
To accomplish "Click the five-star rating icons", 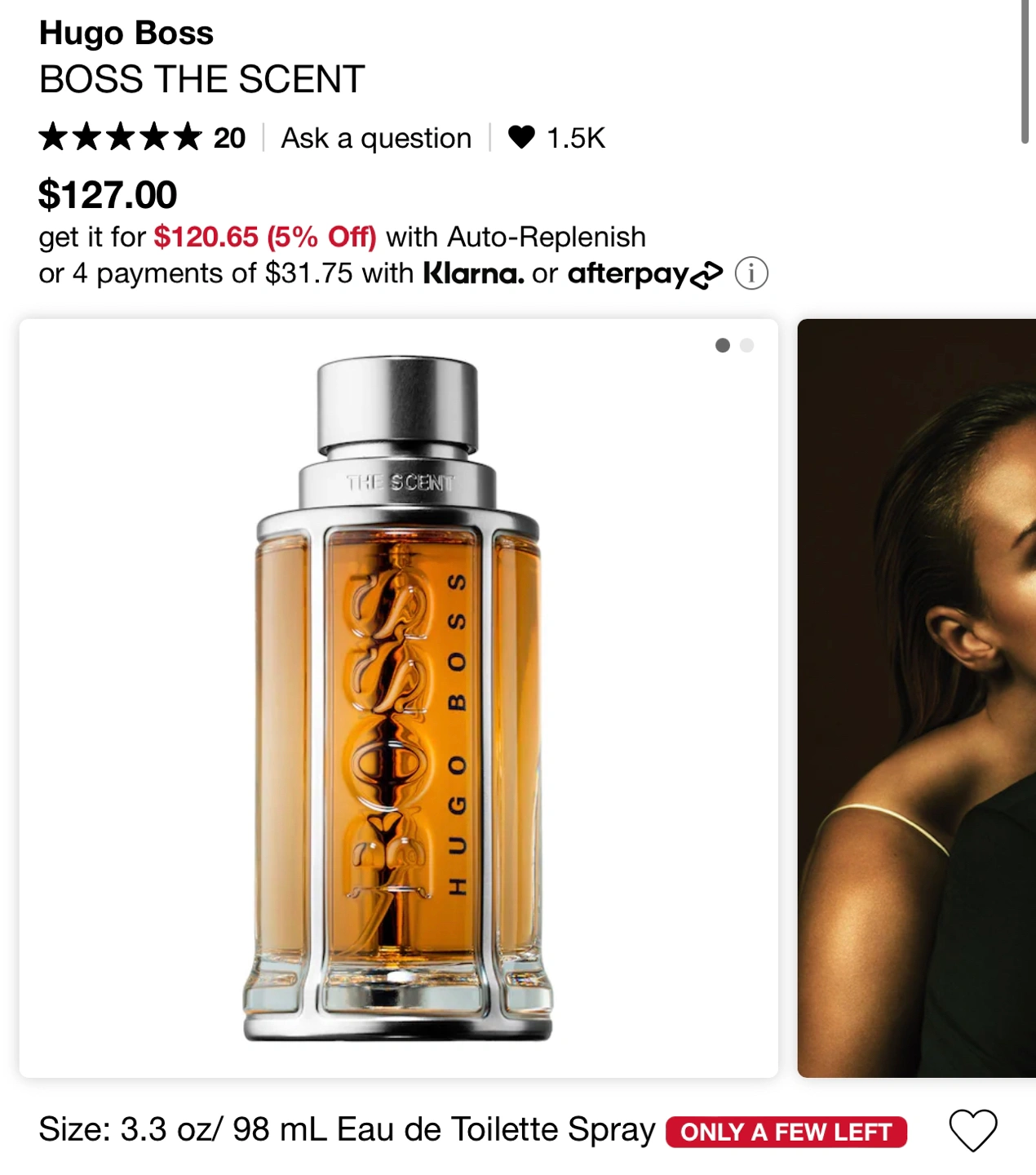I will click(x=120, y=137).
